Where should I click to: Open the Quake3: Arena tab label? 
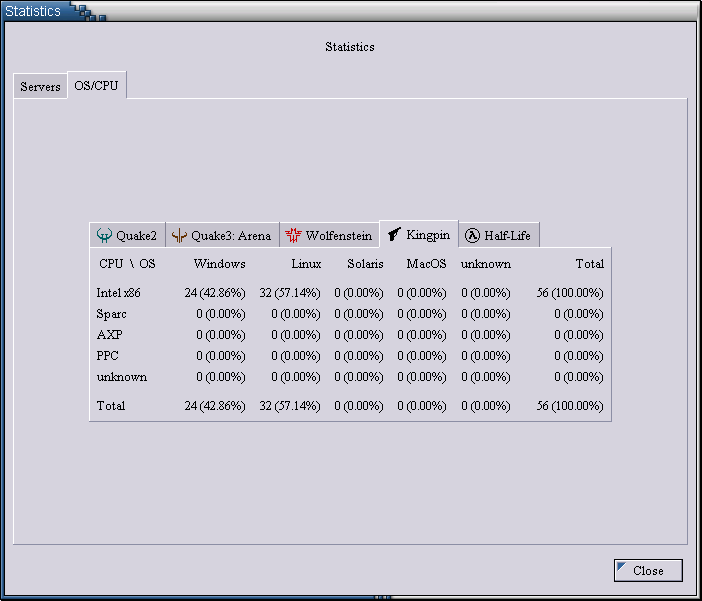tap(231, 236)
